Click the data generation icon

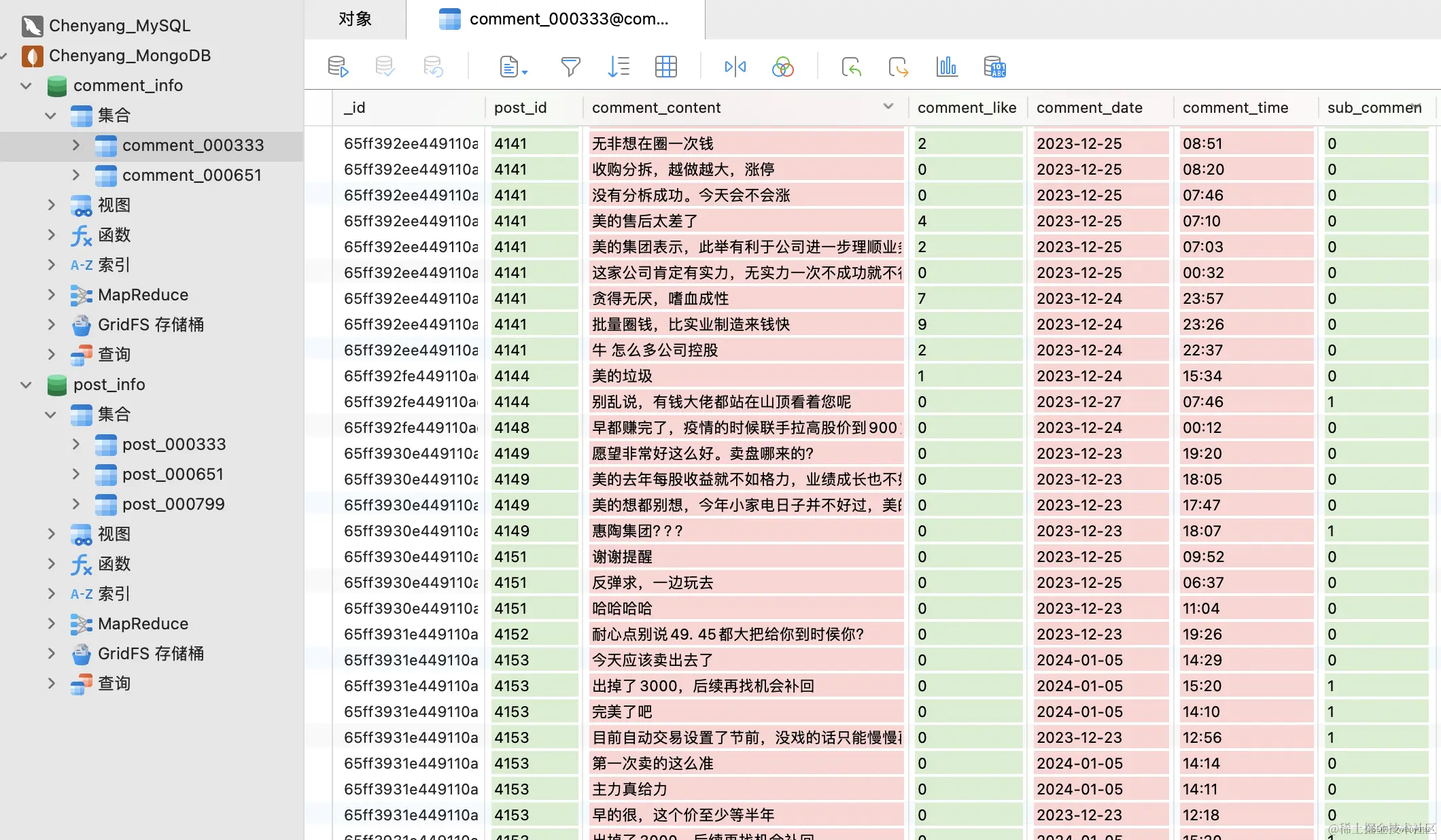pyautogui.click(x=995, y=67)
